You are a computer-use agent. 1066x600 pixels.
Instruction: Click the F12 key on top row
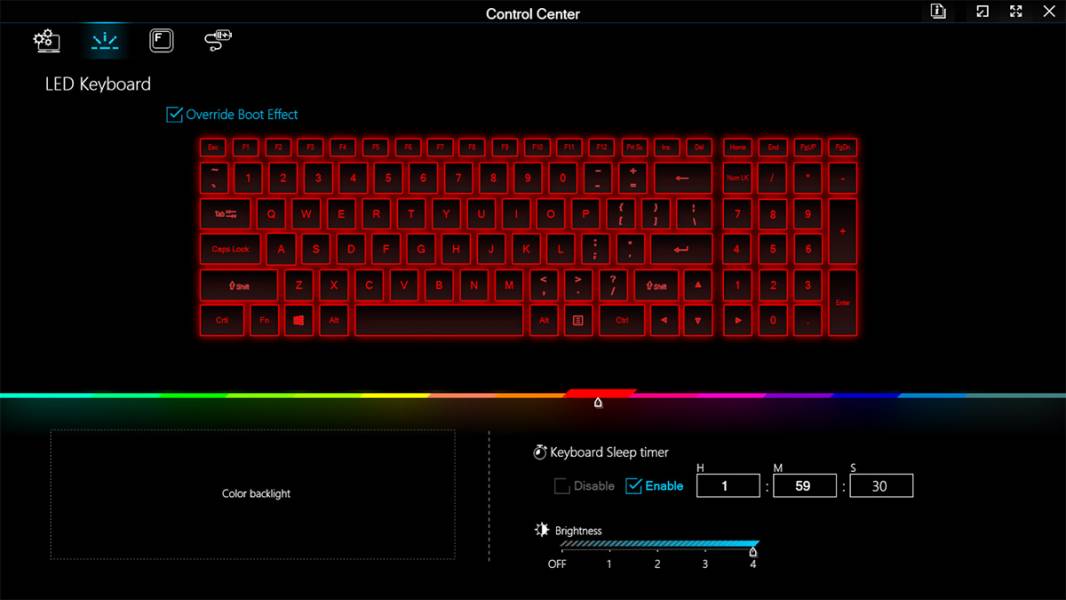click(602, 147)
